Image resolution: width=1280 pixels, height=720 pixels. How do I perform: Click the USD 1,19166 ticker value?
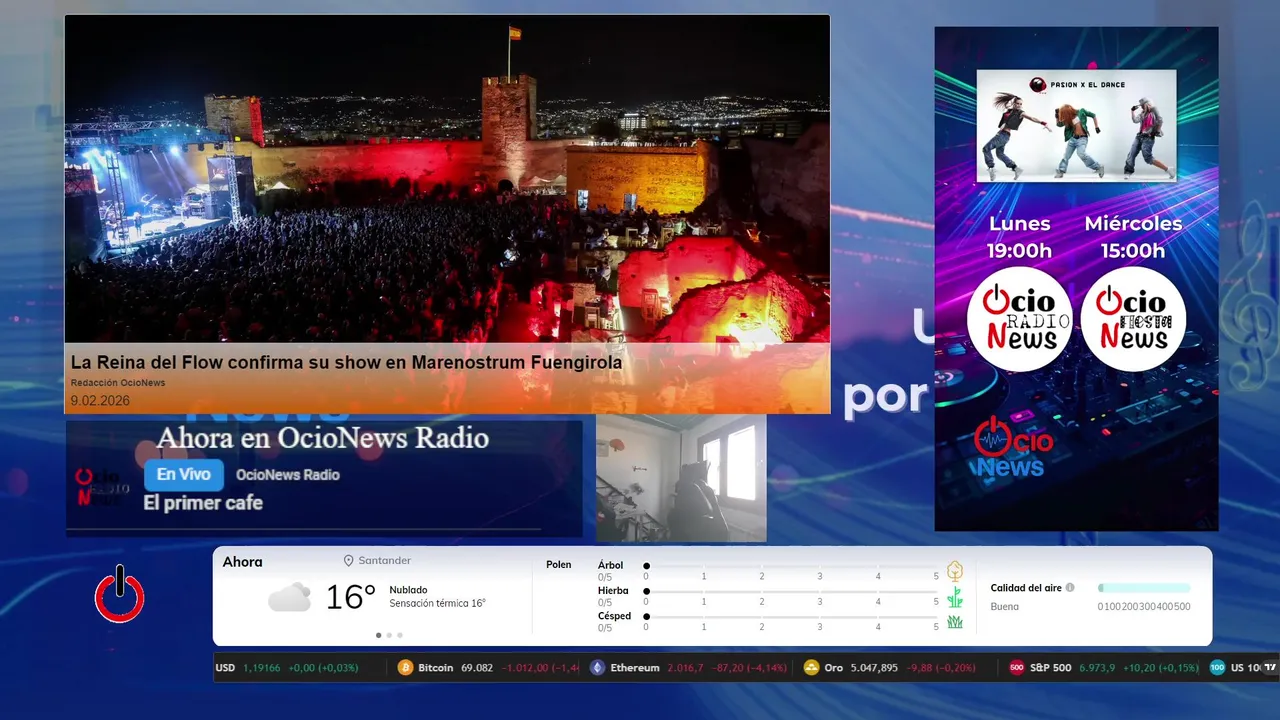click(261, 668)
